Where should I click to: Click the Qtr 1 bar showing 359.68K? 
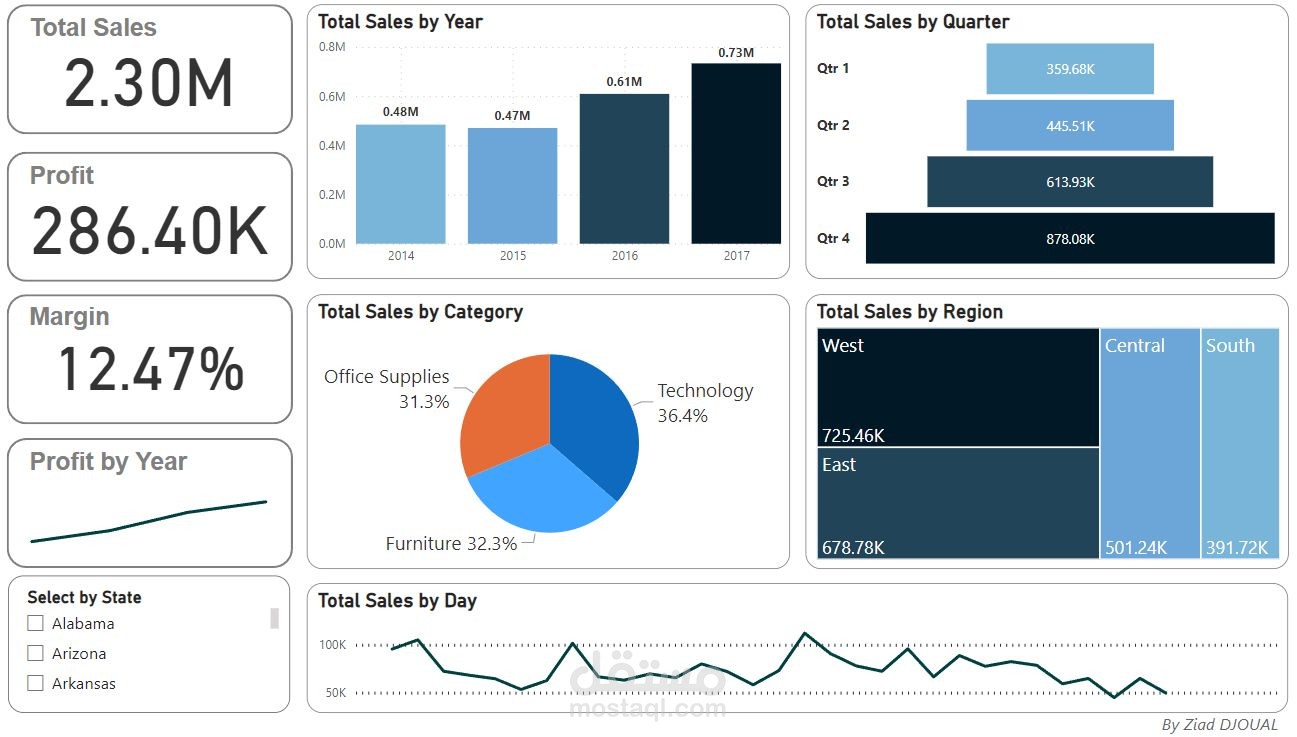[1069, 69]
